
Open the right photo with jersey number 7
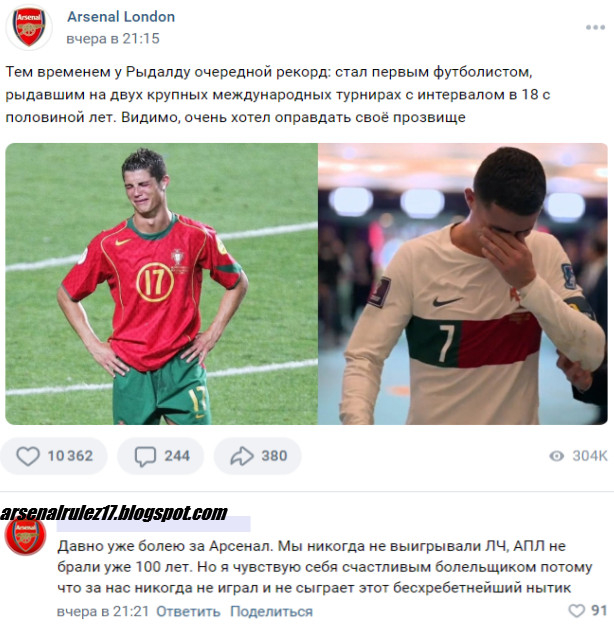[x=463, y=283]
